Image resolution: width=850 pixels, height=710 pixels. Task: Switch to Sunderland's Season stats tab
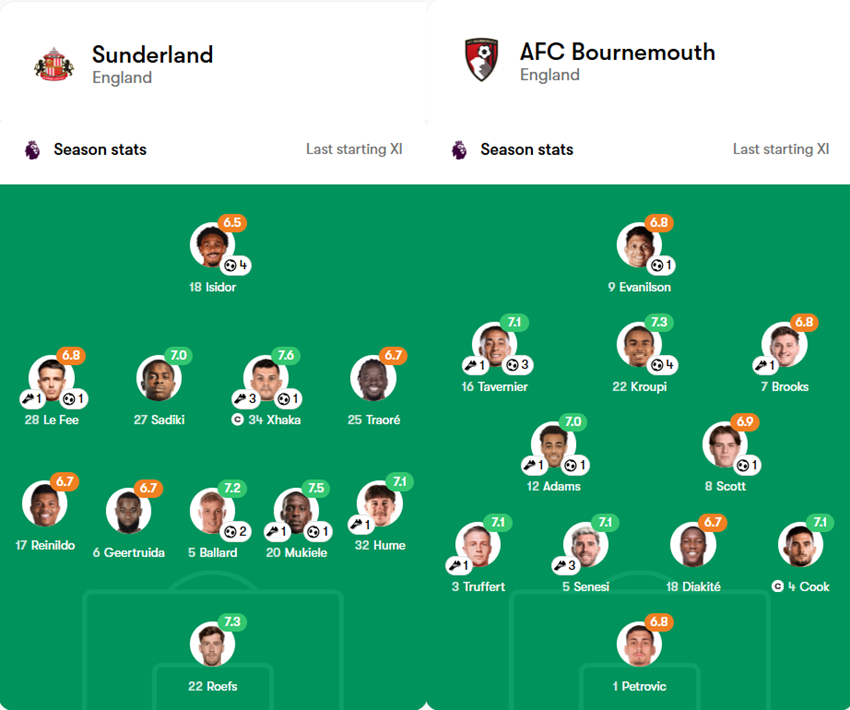[99, 149]
